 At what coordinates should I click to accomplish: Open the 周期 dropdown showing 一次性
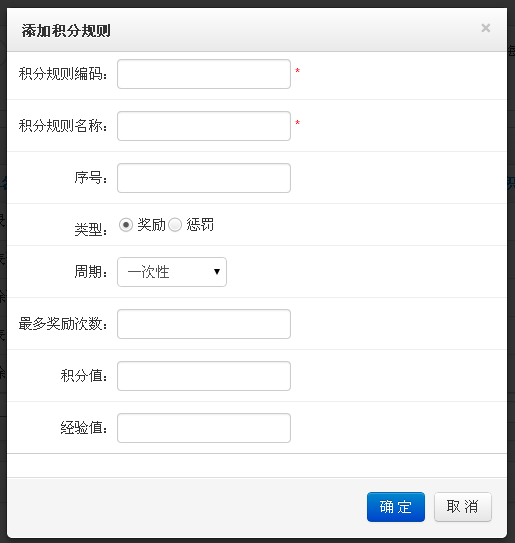coord(172,272)
